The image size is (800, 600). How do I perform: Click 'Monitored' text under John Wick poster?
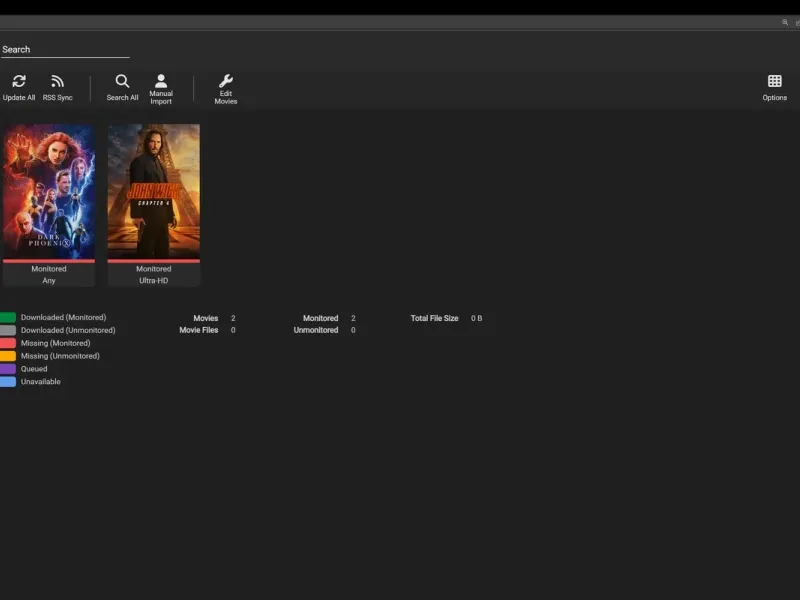(x=154, y=269)
